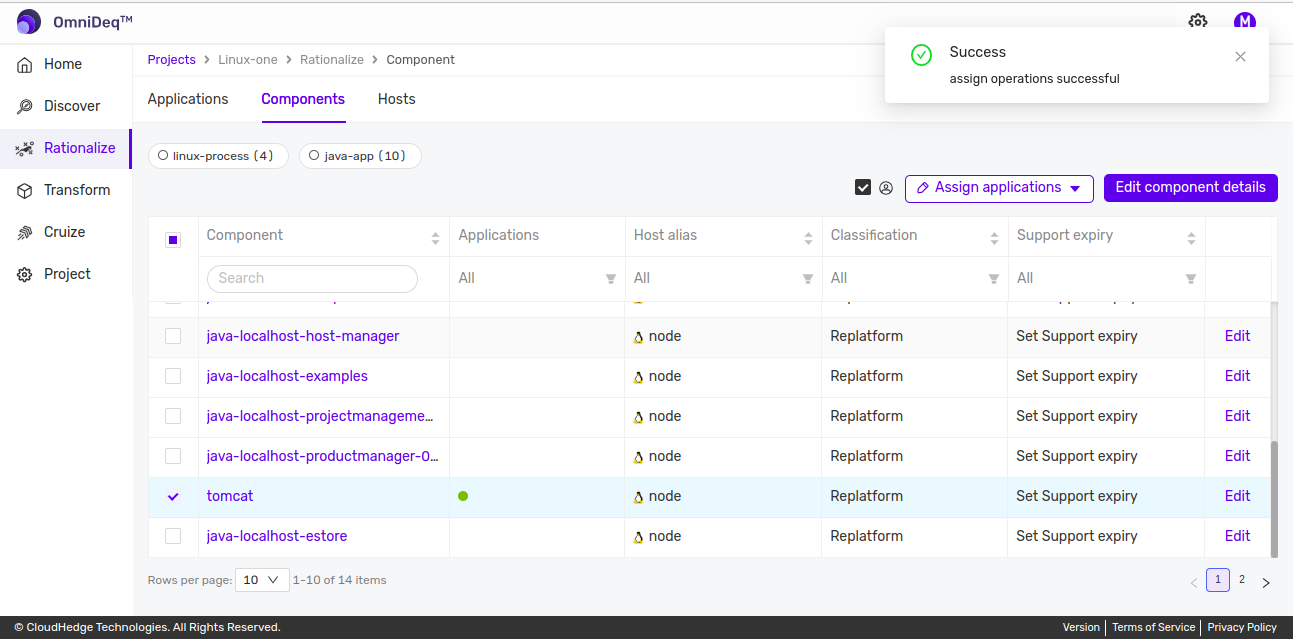Type in the Component search field
Viewport: 1293px width, 639px height.
(x=312, y=278)
